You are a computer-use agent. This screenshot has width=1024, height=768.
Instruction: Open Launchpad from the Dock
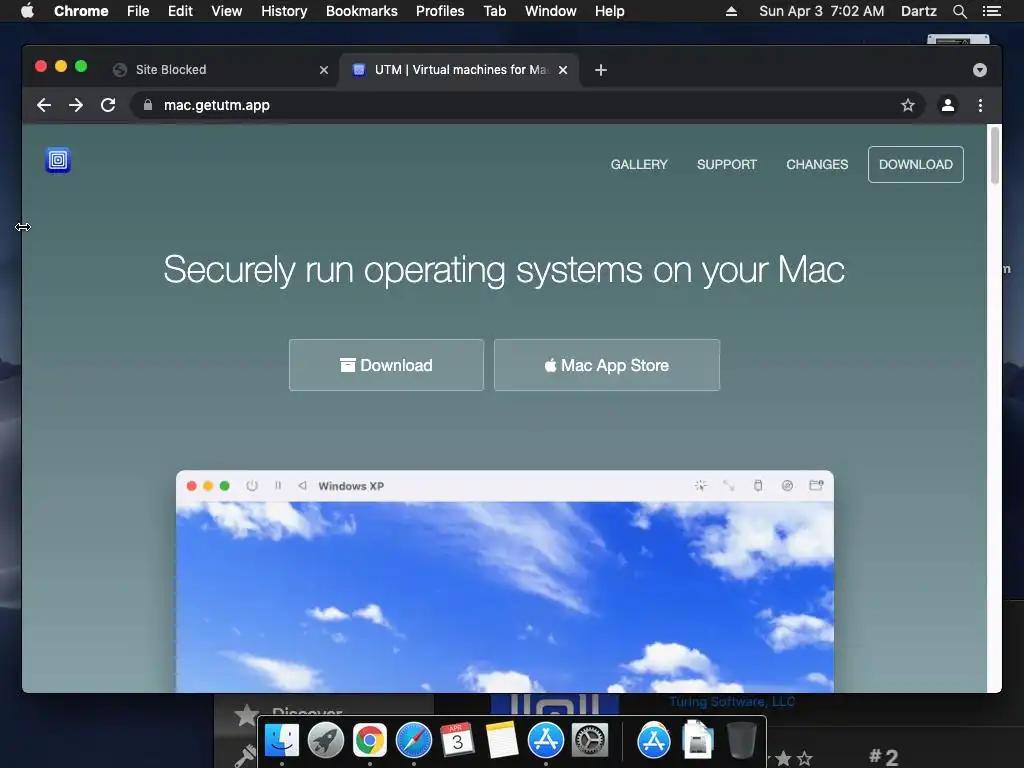coord(325,741)
